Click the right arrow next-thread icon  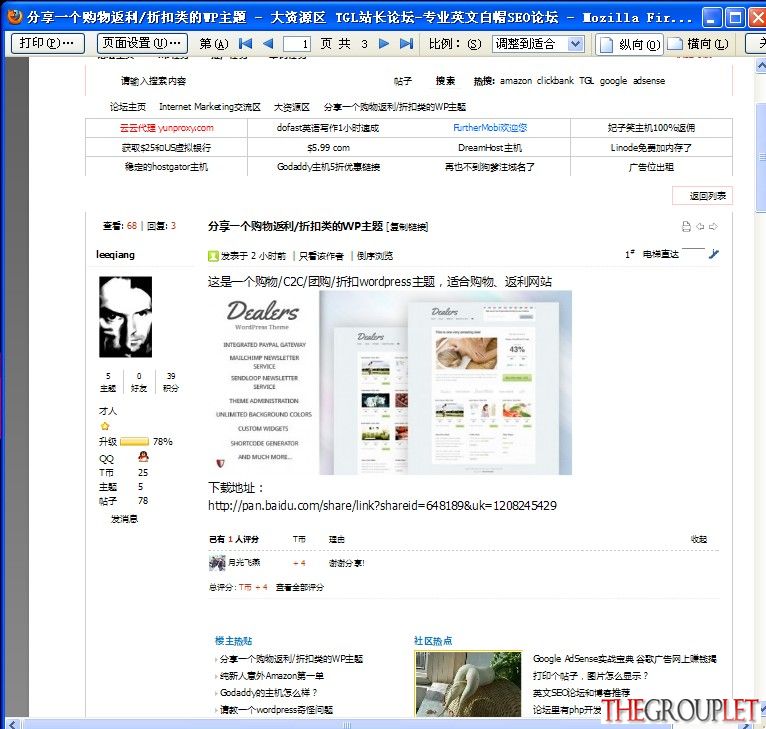tap(713, 226)
